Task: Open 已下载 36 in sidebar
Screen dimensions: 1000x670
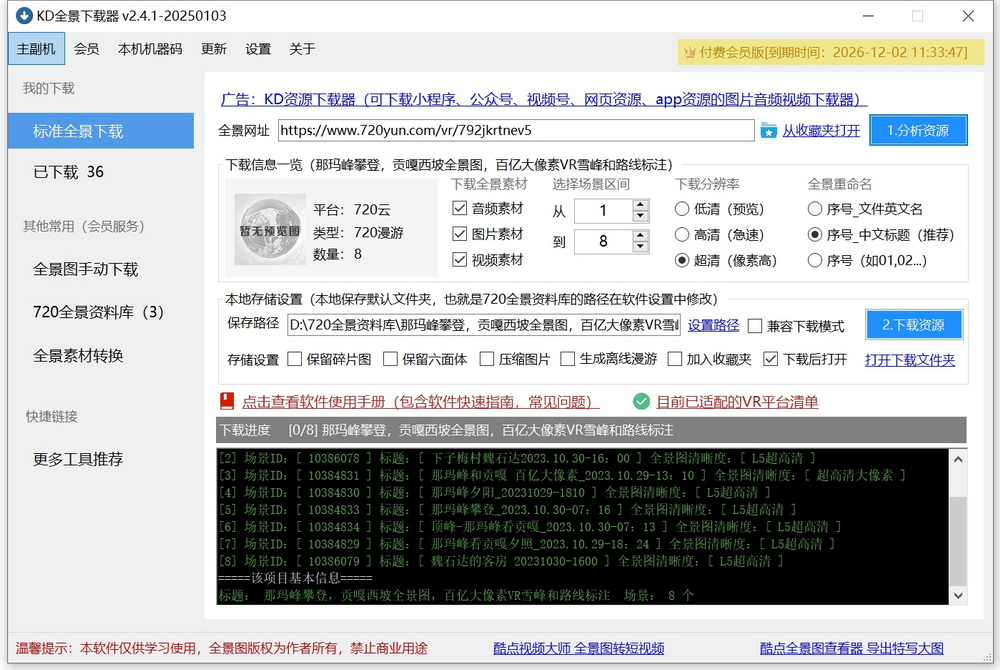Action: click(x=68, y=171)
